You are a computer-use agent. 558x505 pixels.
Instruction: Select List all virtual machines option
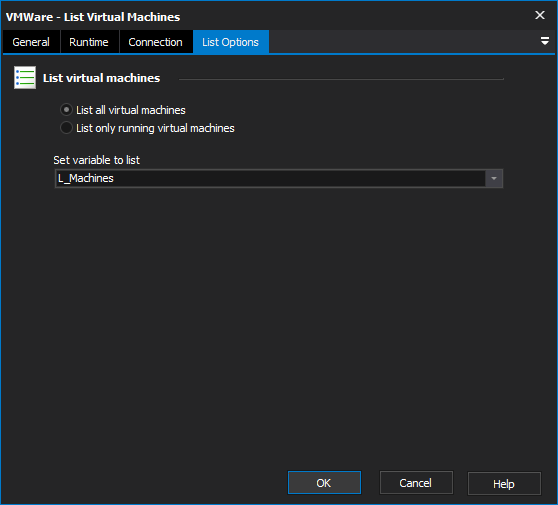click(66, 110)
